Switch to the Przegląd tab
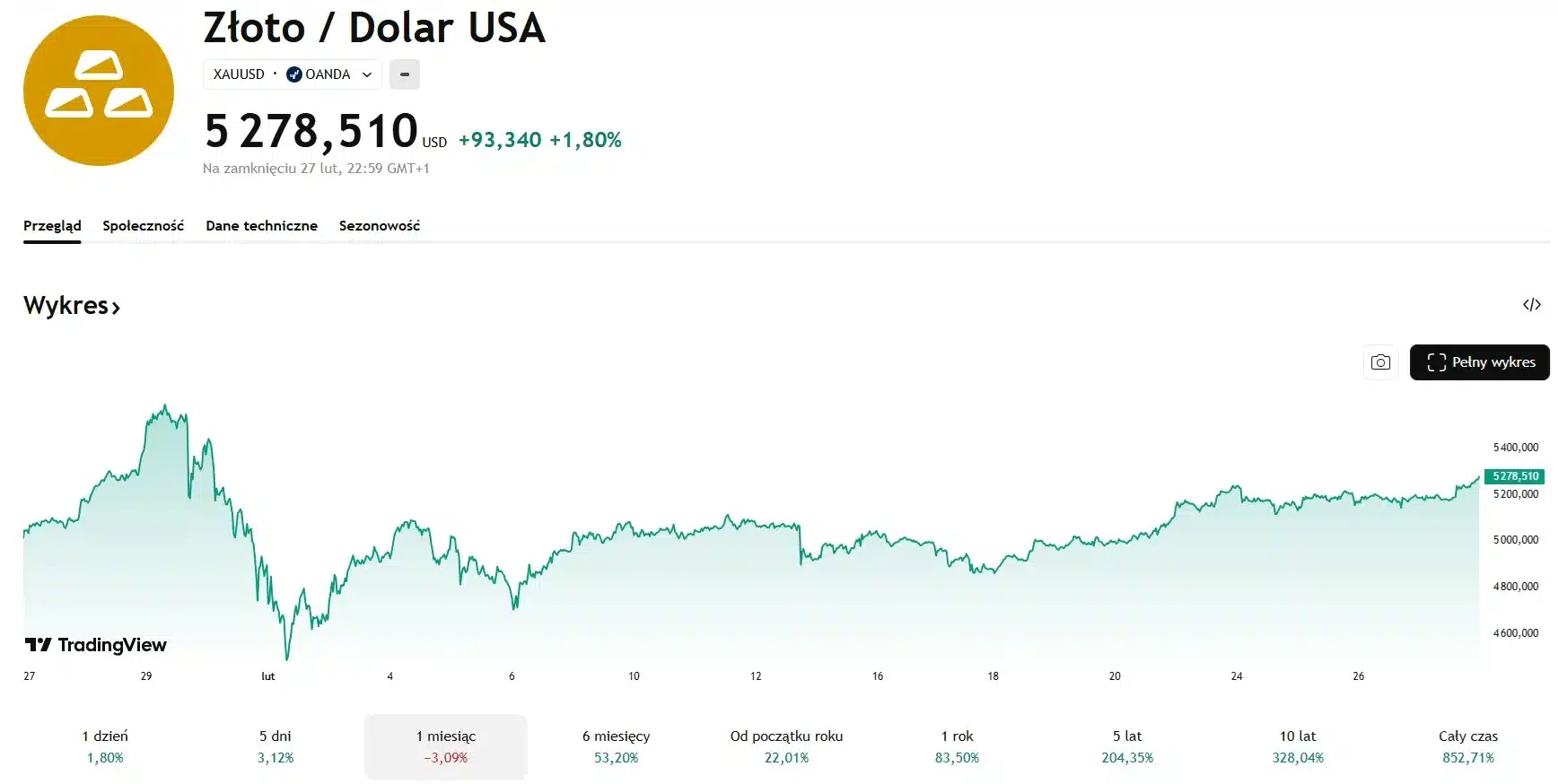Image resolution: width=1558 pixels, height=784 pixels. pyautogui.click(x=52, y=226)
